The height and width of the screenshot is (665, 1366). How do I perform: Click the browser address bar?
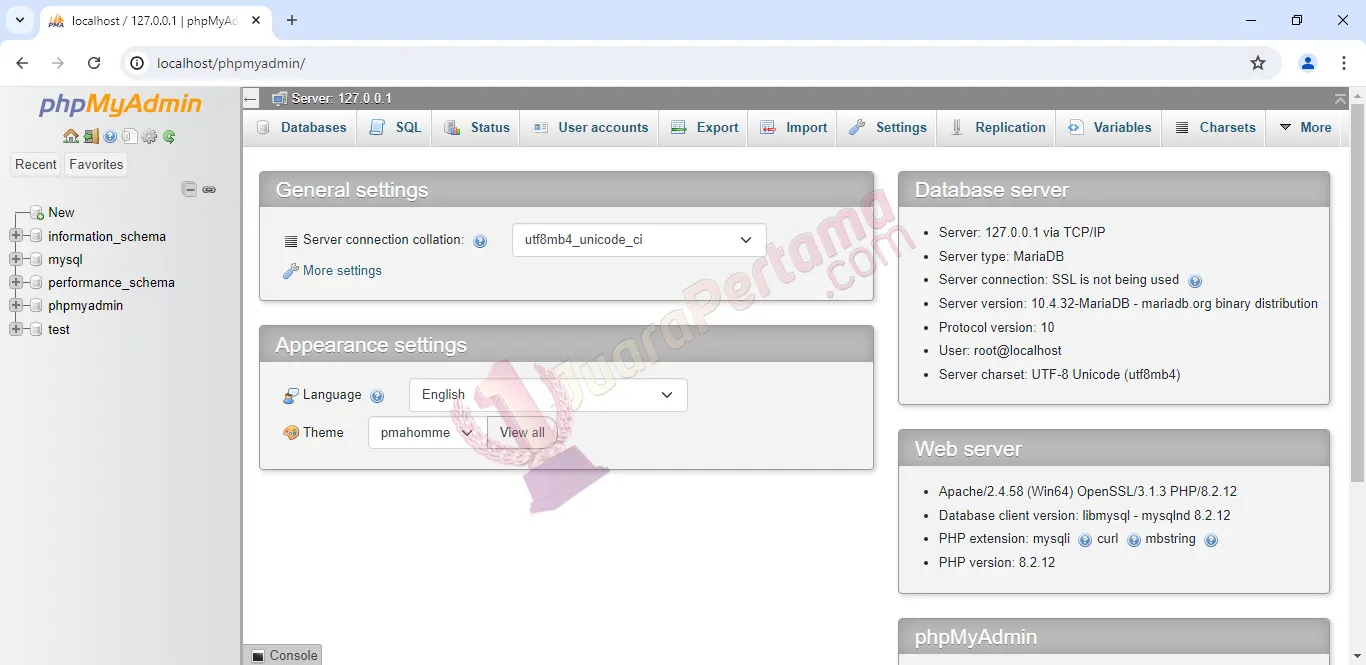coord(400,62)
